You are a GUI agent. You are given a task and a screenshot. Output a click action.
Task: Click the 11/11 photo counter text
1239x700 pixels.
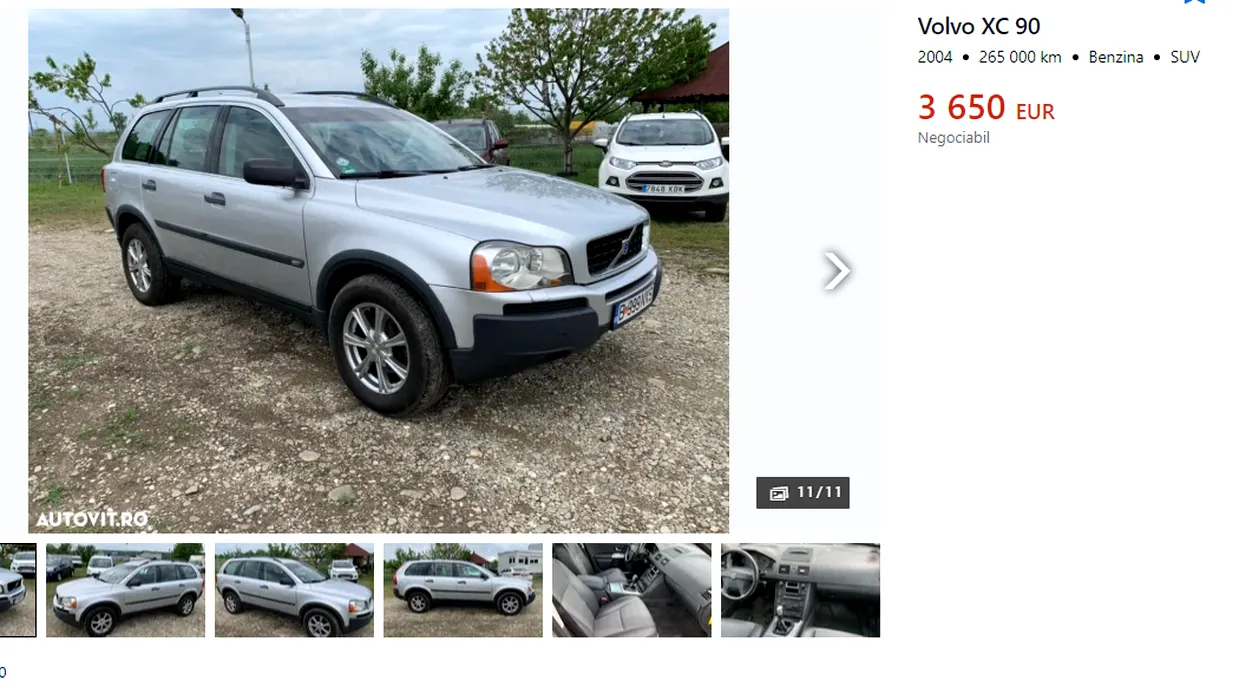[x=819, y=493]
